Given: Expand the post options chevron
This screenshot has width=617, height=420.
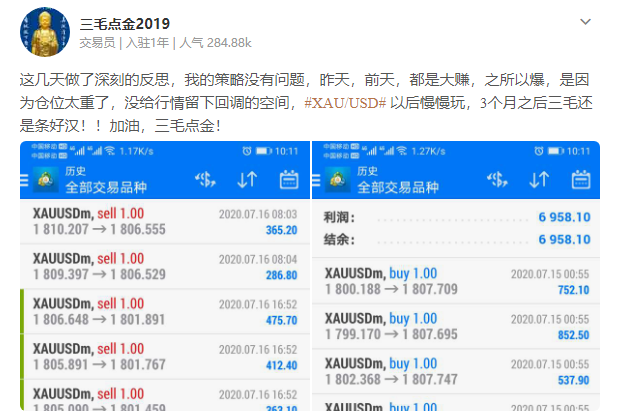Looking at the screenshot, I should [x=586, y=22].
